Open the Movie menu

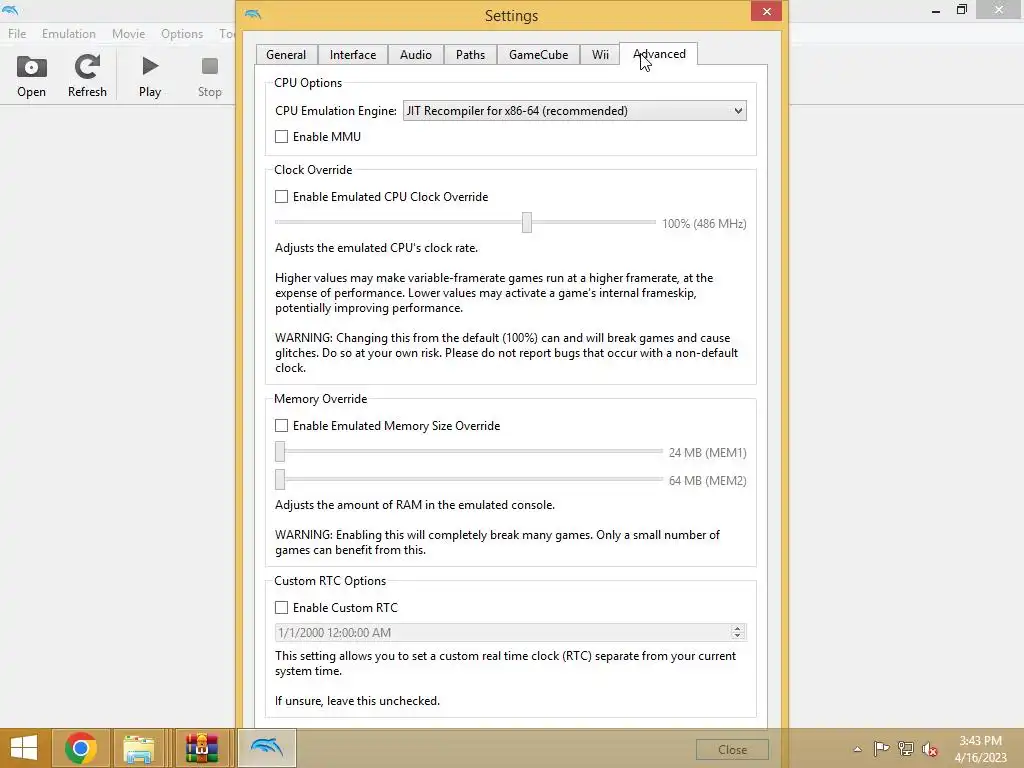(x=128, y=33)
